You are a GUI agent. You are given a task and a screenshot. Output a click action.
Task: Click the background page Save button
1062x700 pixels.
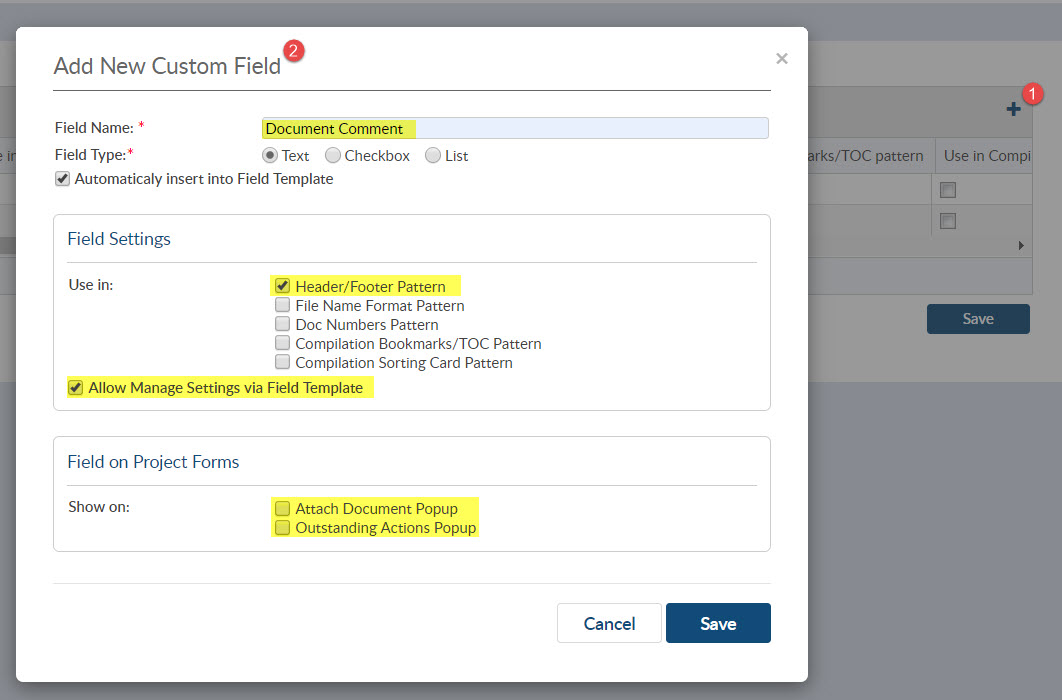pos(977,319)
